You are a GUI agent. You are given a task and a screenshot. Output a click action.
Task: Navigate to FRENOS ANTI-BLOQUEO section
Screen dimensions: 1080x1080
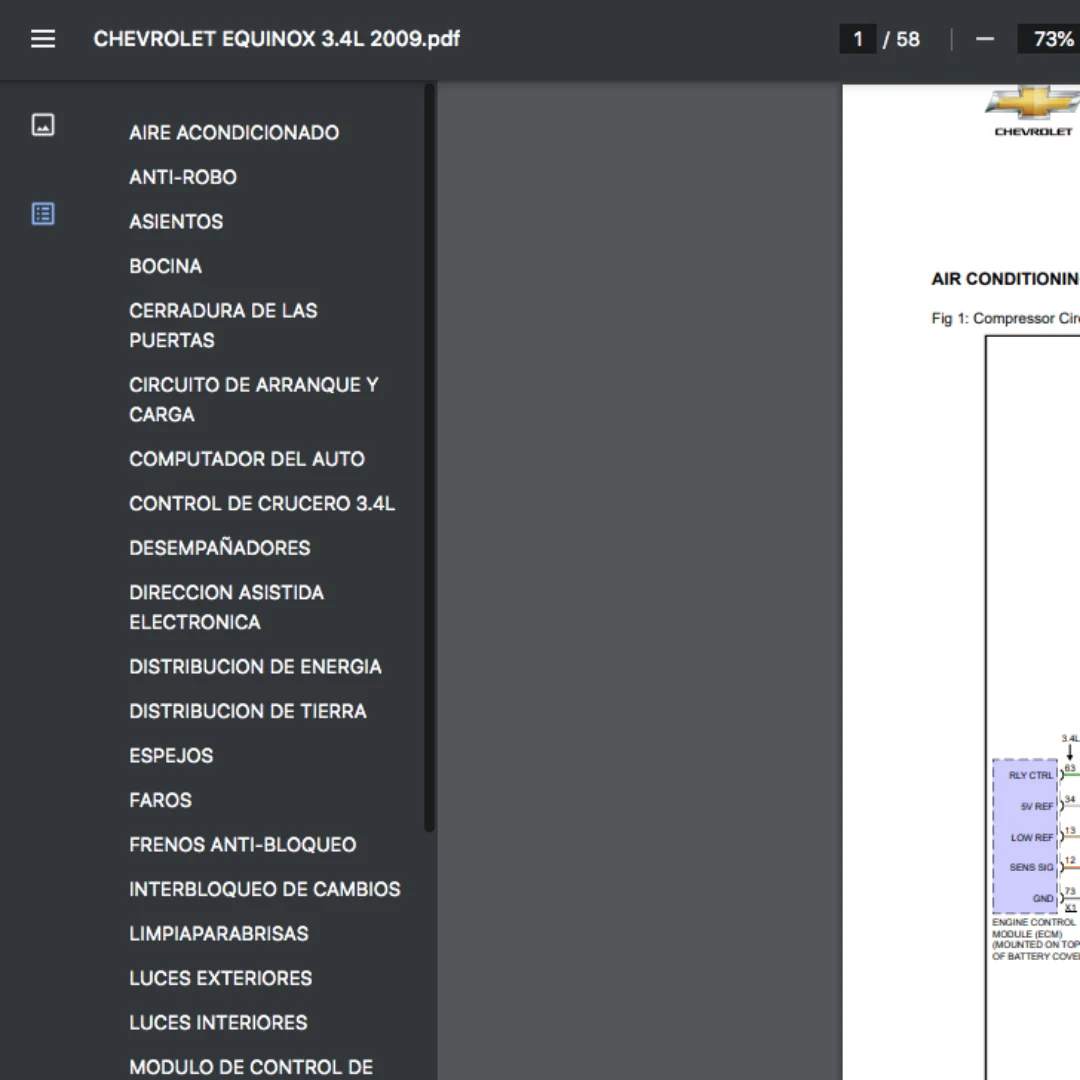[x=242, y=845]
